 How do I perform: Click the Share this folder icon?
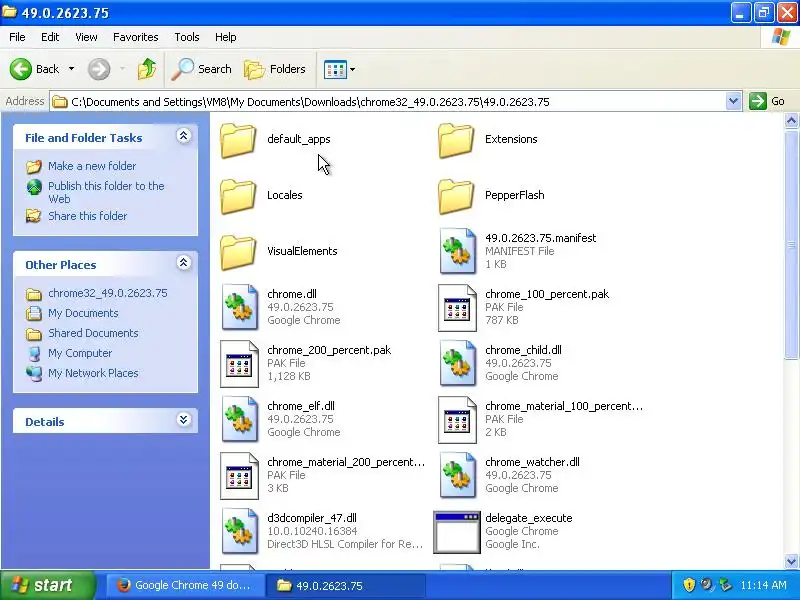point(34,216)
